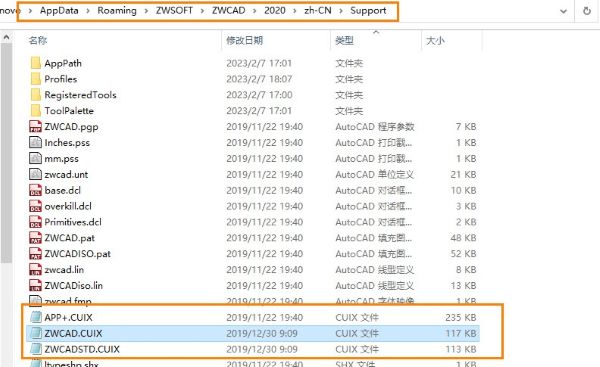Click 235 KB size of APP+.CUIX
Image resolution: width=600 pixels, height=367 pixels.
pyautogui.click(x=461, y=317)
